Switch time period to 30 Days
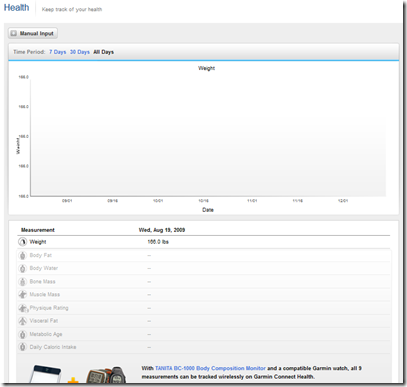 80,52
